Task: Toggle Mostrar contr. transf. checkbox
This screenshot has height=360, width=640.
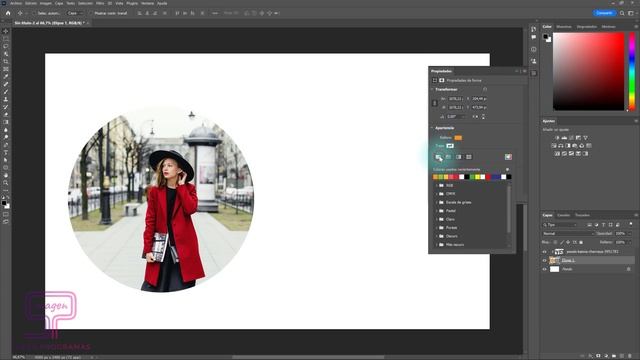Action: [91, 13]
